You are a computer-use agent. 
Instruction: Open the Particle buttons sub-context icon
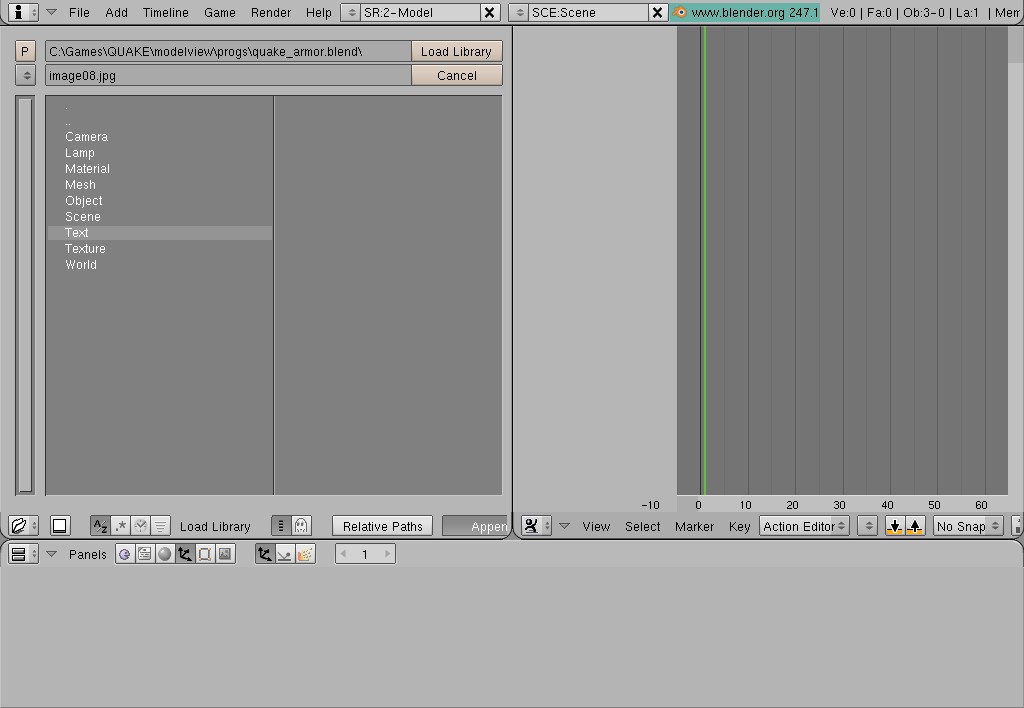[x=305, y=554]
